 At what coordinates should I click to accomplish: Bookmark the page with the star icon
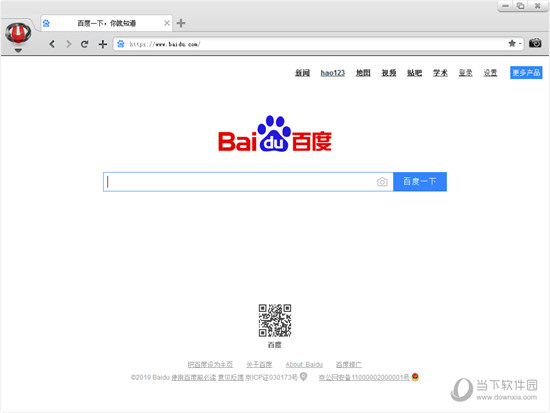pyautogui.click(x=512, y=44)
